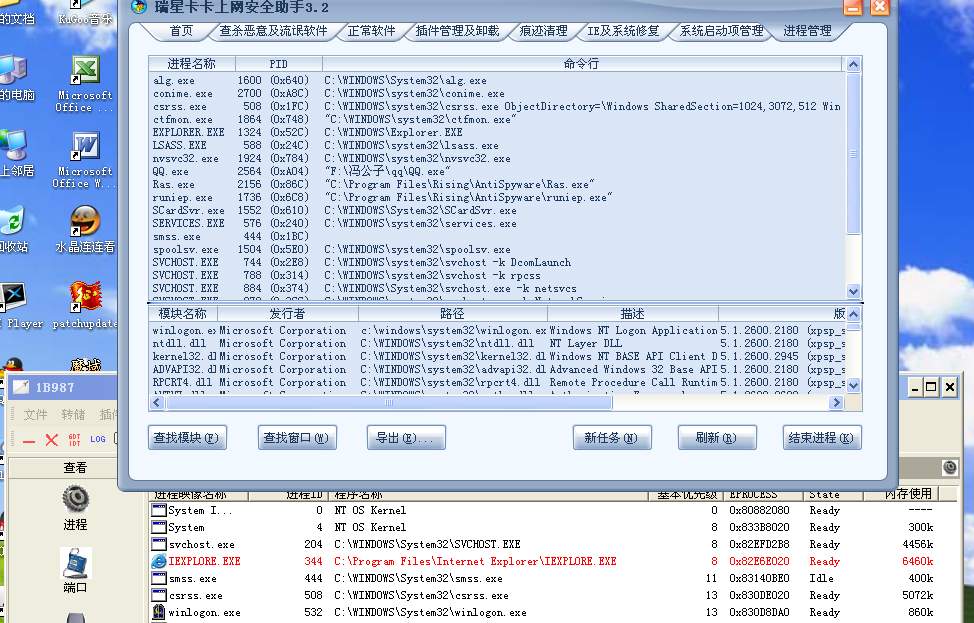Click the 导出(E)... button
This screenshot has height=623, width=974.
pyautogui.click(x=406, y=437)
